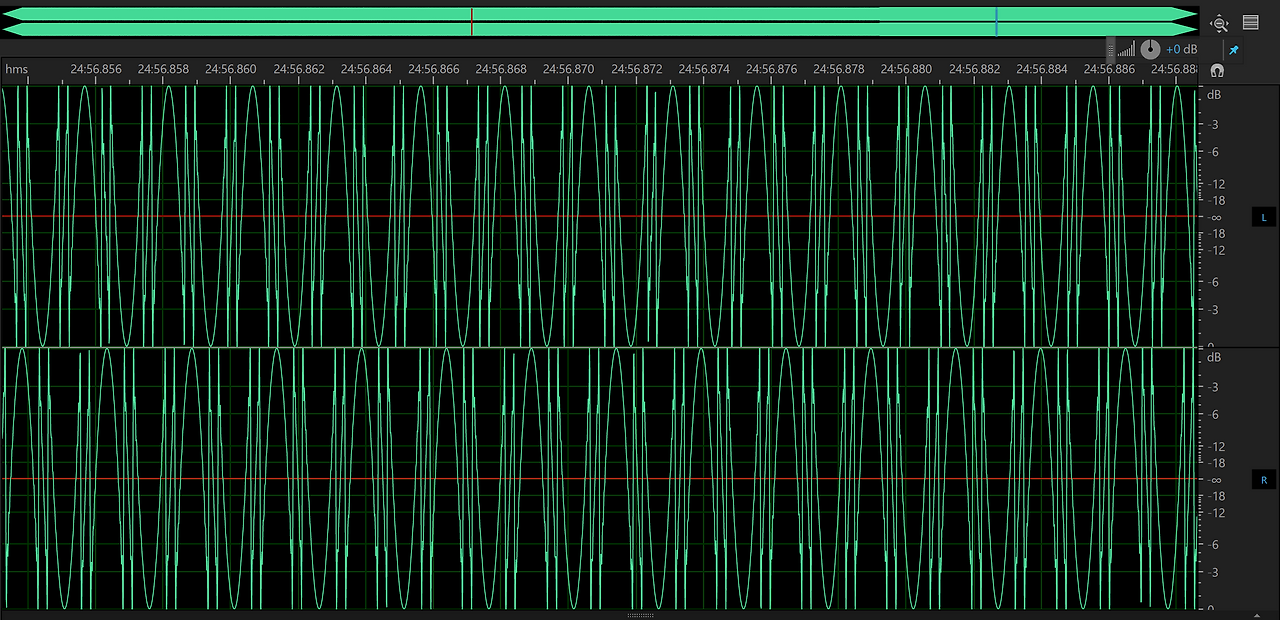1280x620 pixels.
Task: Grab the HUD grip handle
Action: pos(1110,49)
